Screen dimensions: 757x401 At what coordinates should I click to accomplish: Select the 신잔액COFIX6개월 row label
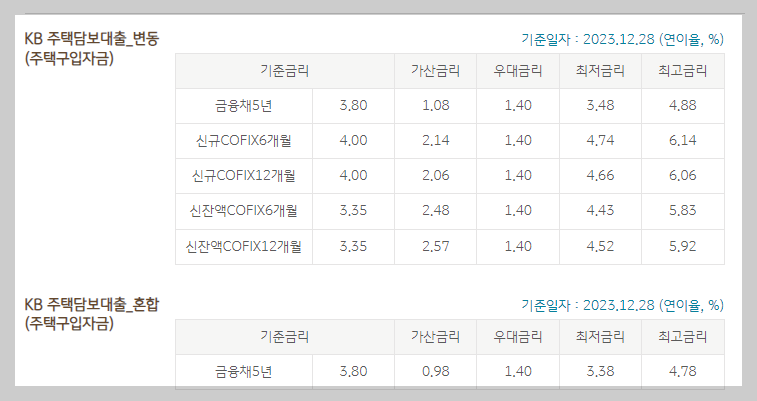[244, 210]
